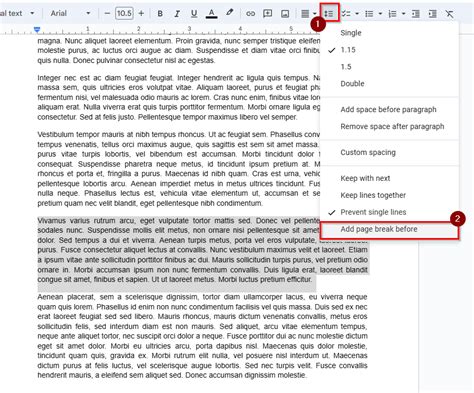Insert an image using the image icon
474x393 pixels.
click(x=285, y=13)
